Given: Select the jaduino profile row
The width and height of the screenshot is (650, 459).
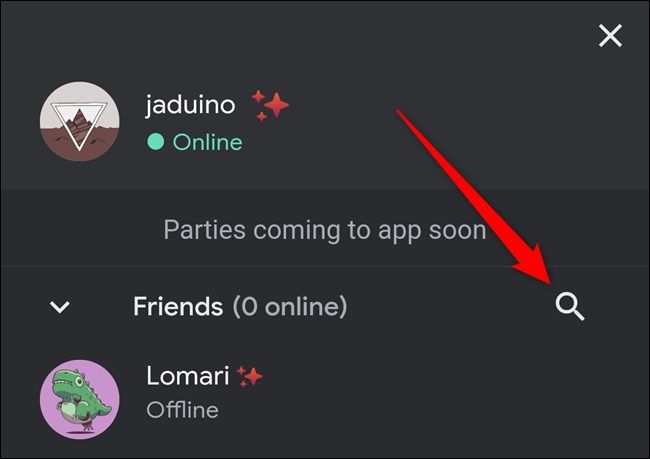Looking at the screenshot, I should coord(325,121).
